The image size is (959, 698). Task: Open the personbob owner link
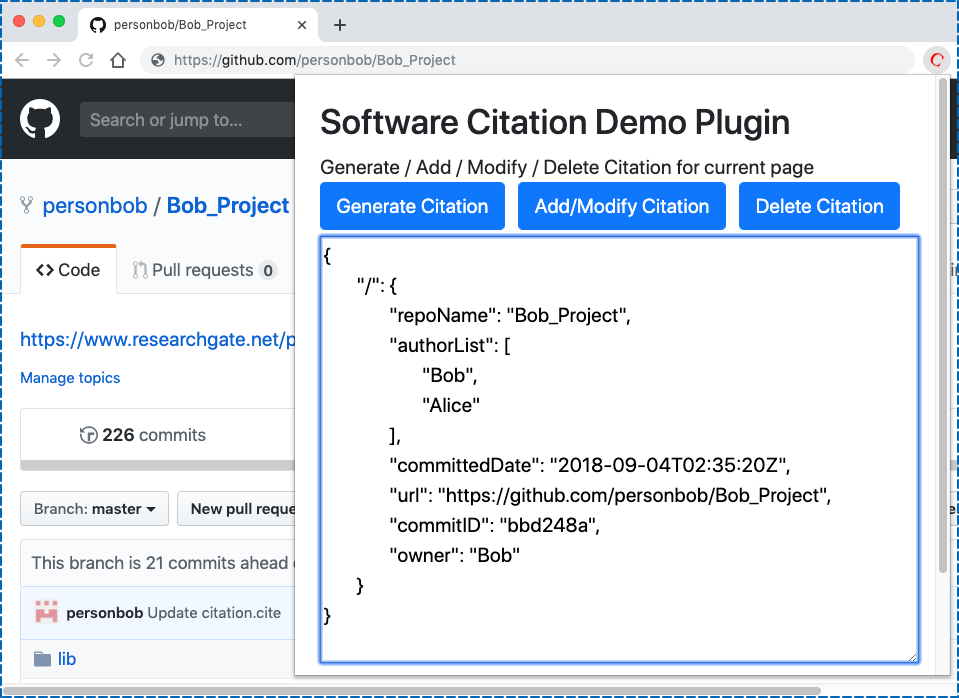tap(95, 206)
